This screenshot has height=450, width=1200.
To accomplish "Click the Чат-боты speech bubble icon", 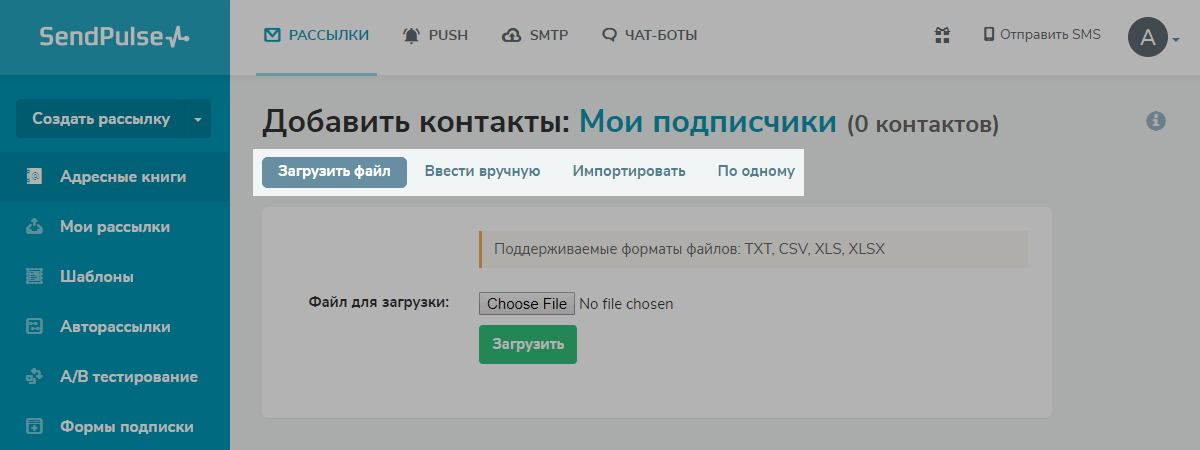I will point(610,35).
